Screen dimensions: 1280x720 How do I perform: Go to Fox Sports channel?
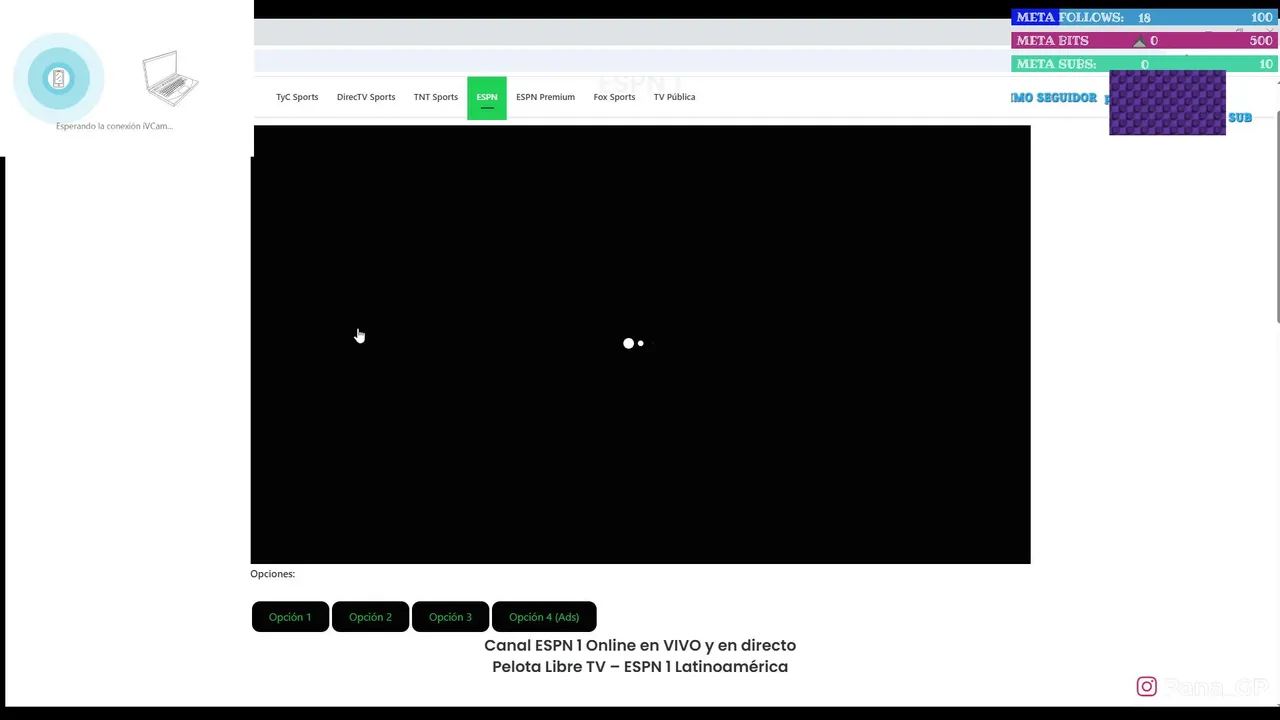click(614, 97)
